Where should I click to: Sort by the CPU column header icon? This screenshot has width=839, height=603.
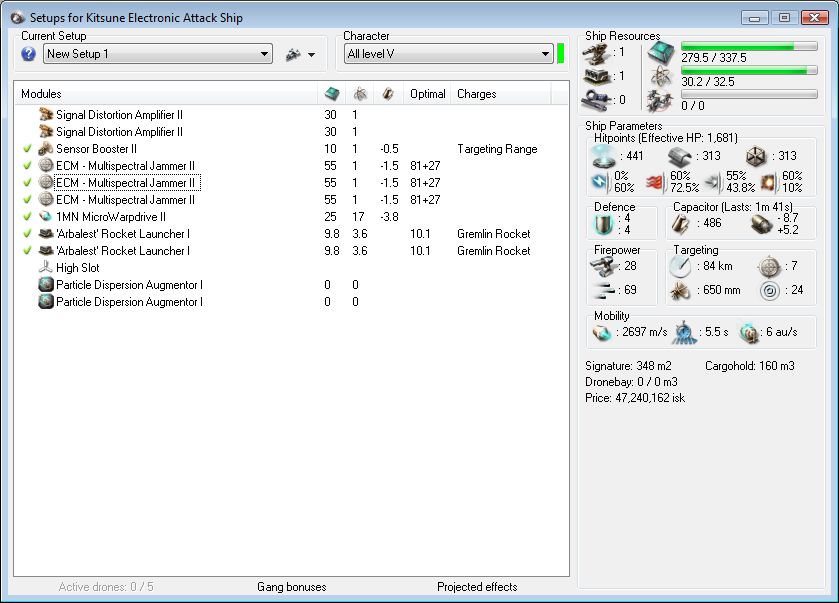(x=332, y=94)
